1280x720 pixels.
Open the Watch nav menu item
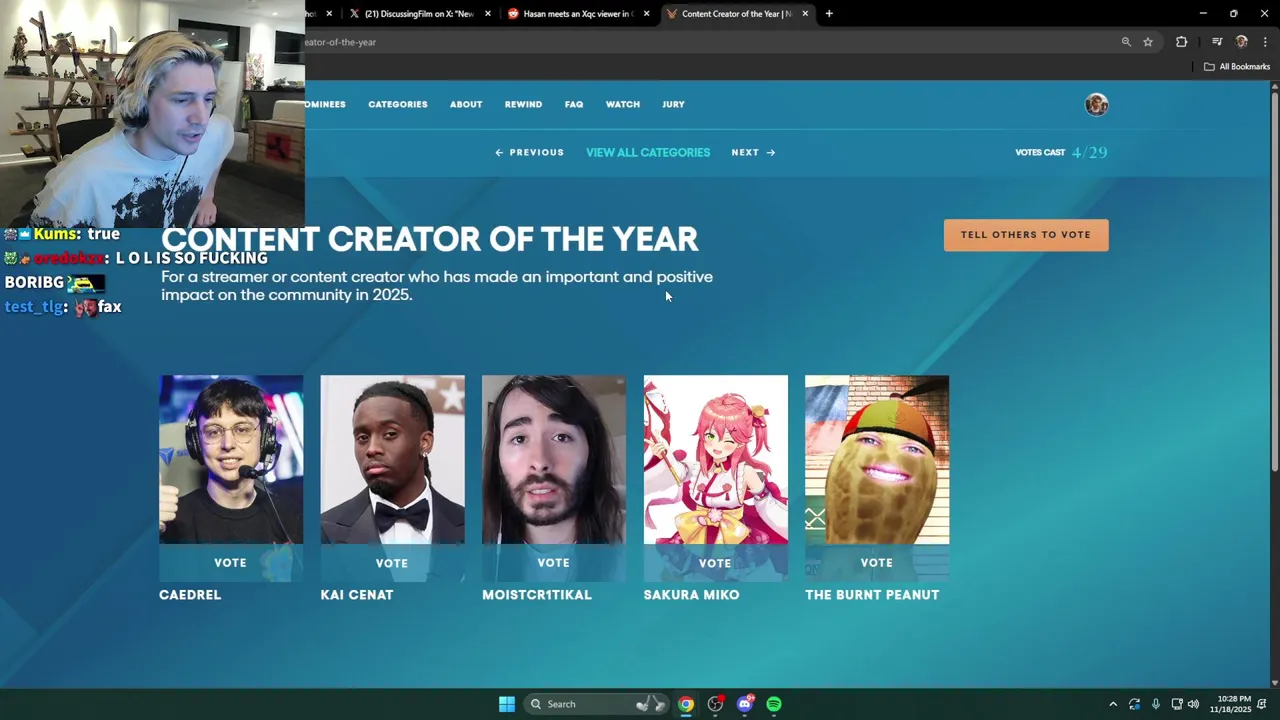point(623,104)
